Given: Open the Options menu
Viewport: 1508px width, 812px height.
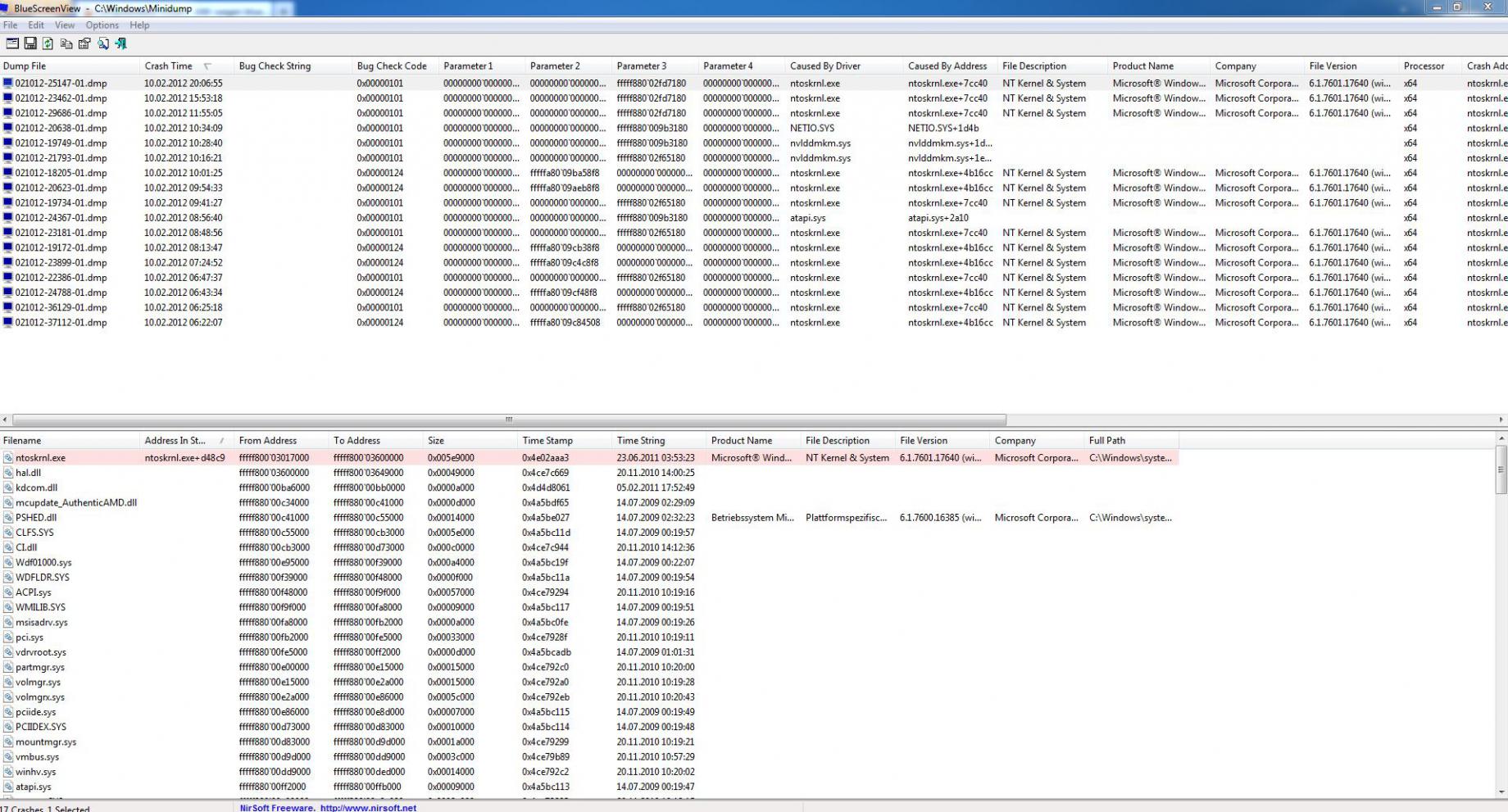Looking at the screenshot, I should pos(102,25).
